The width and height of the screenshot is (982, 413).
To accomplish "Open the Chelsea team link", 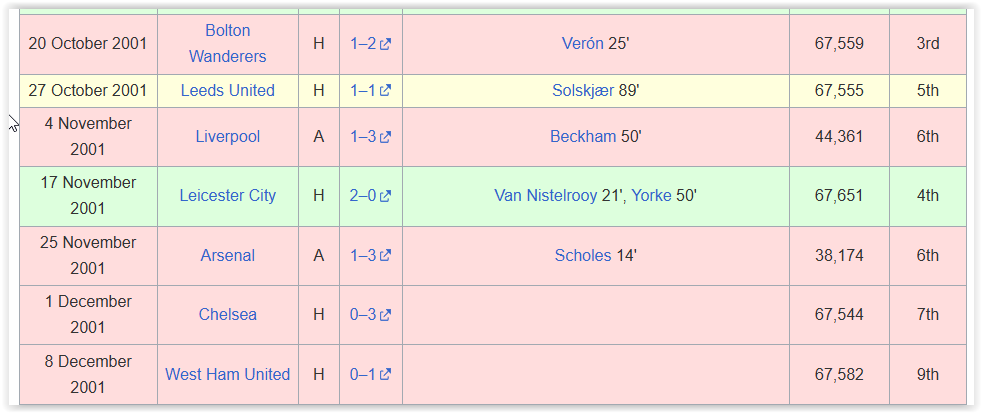I will (x=228, y=314).
